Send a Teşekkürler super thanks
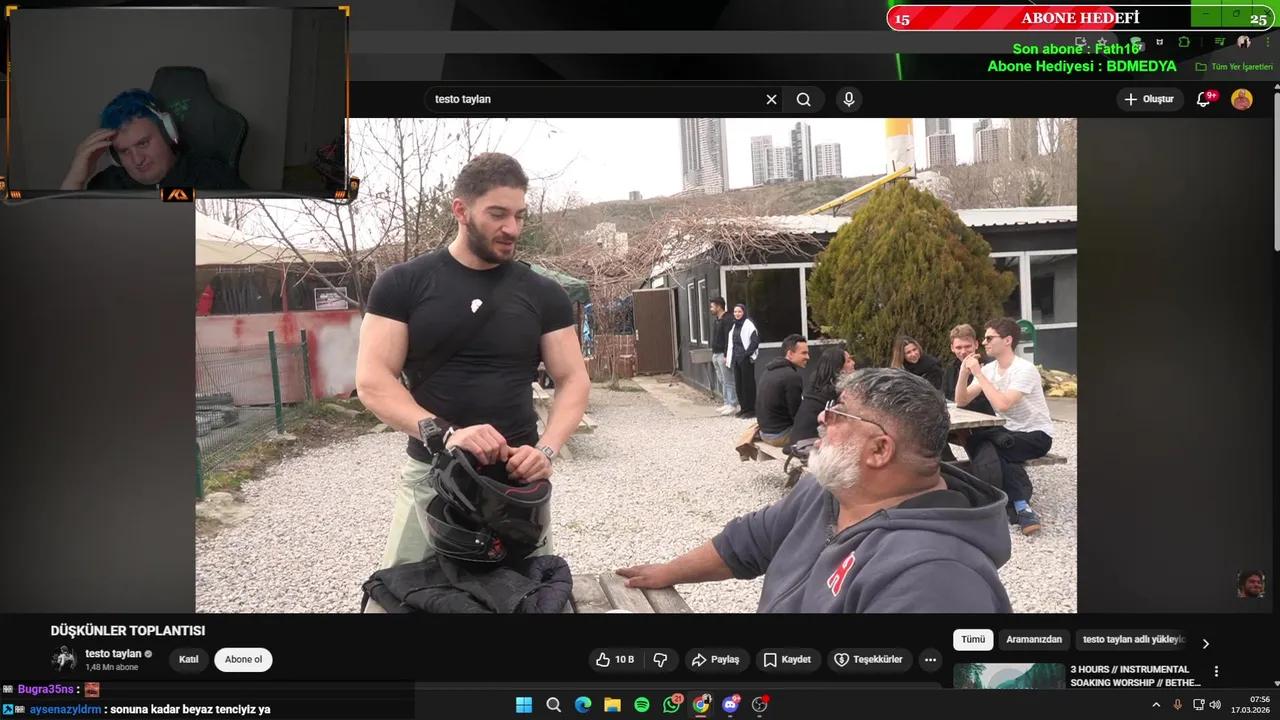 click(868, 660)
